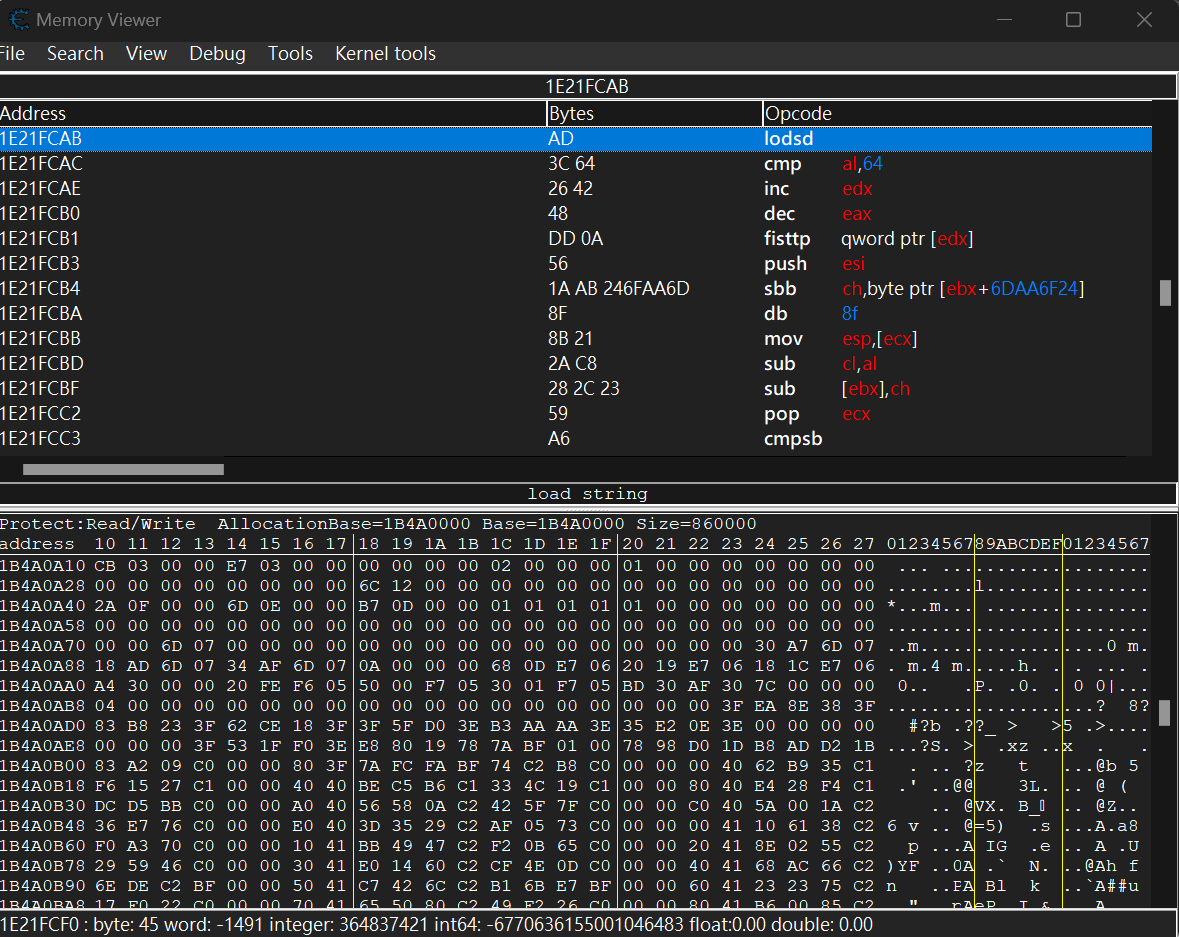Click the disassembler vertical scrollbar thumb

(1164, 293)
